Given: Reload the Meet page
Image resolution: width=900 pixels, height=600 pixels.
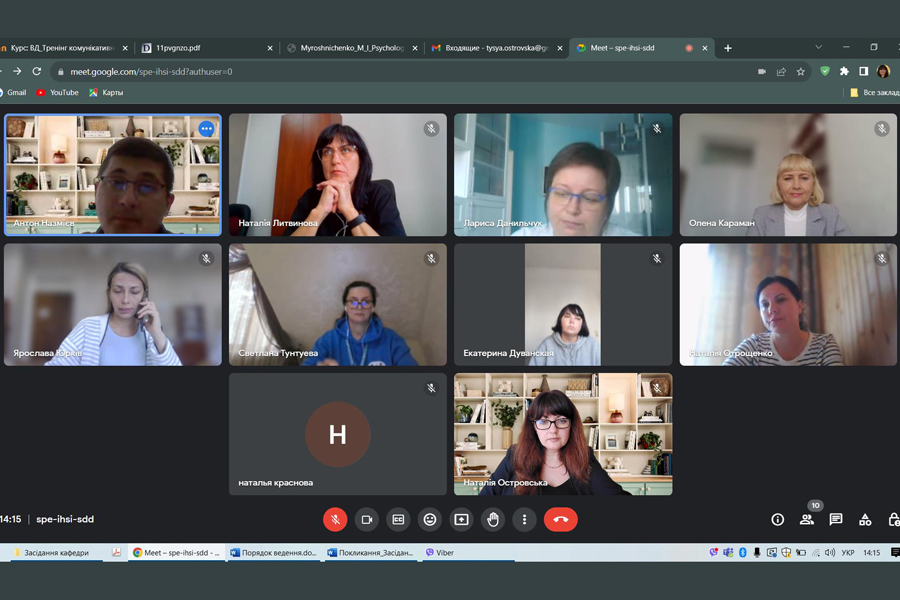Looking at the screenshot, I should click(x=37, y=71).
